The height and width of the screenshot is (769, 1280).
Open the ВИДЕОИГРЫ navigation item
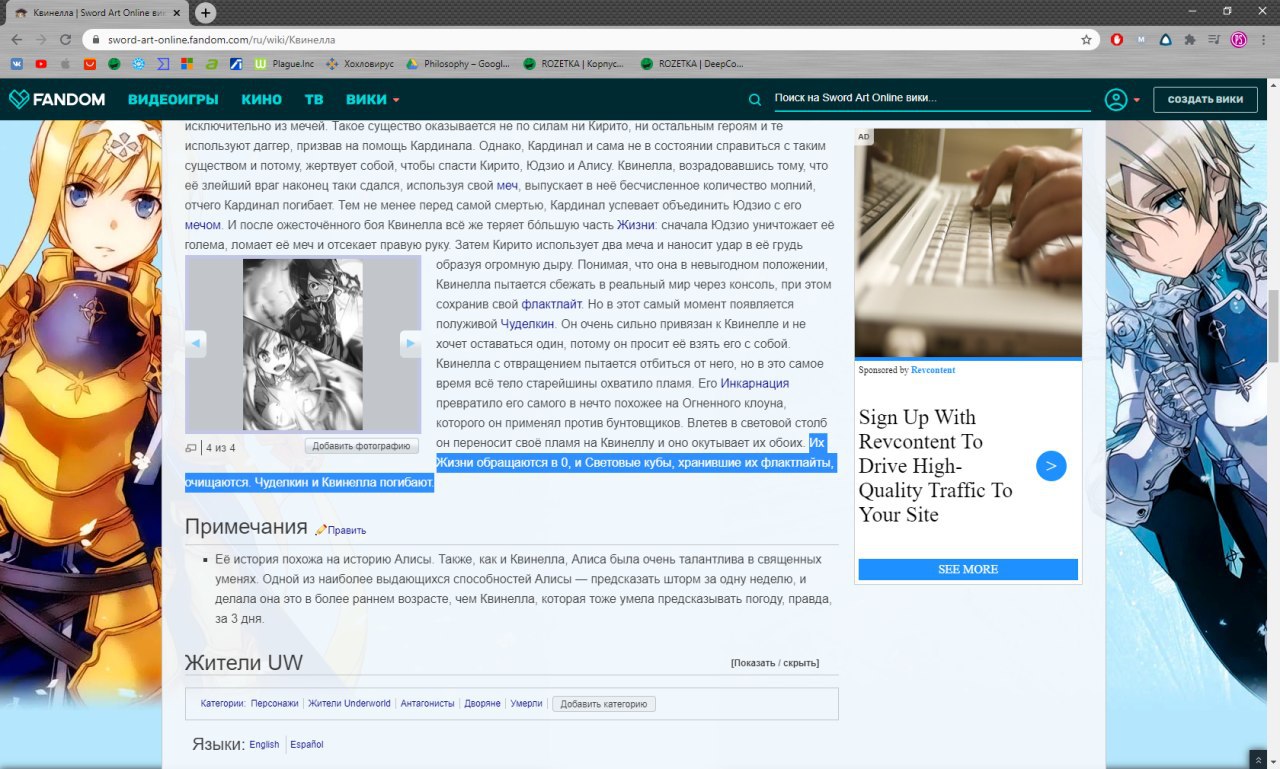click(173, 100)
